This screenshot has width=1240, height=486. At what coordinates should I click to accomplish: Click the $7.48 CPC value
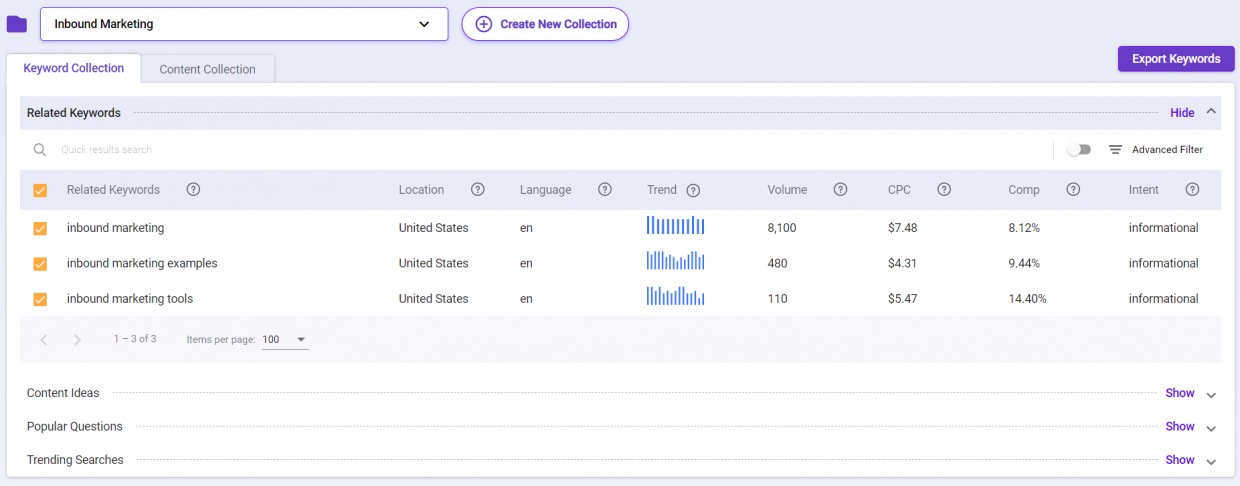(902, 228)
